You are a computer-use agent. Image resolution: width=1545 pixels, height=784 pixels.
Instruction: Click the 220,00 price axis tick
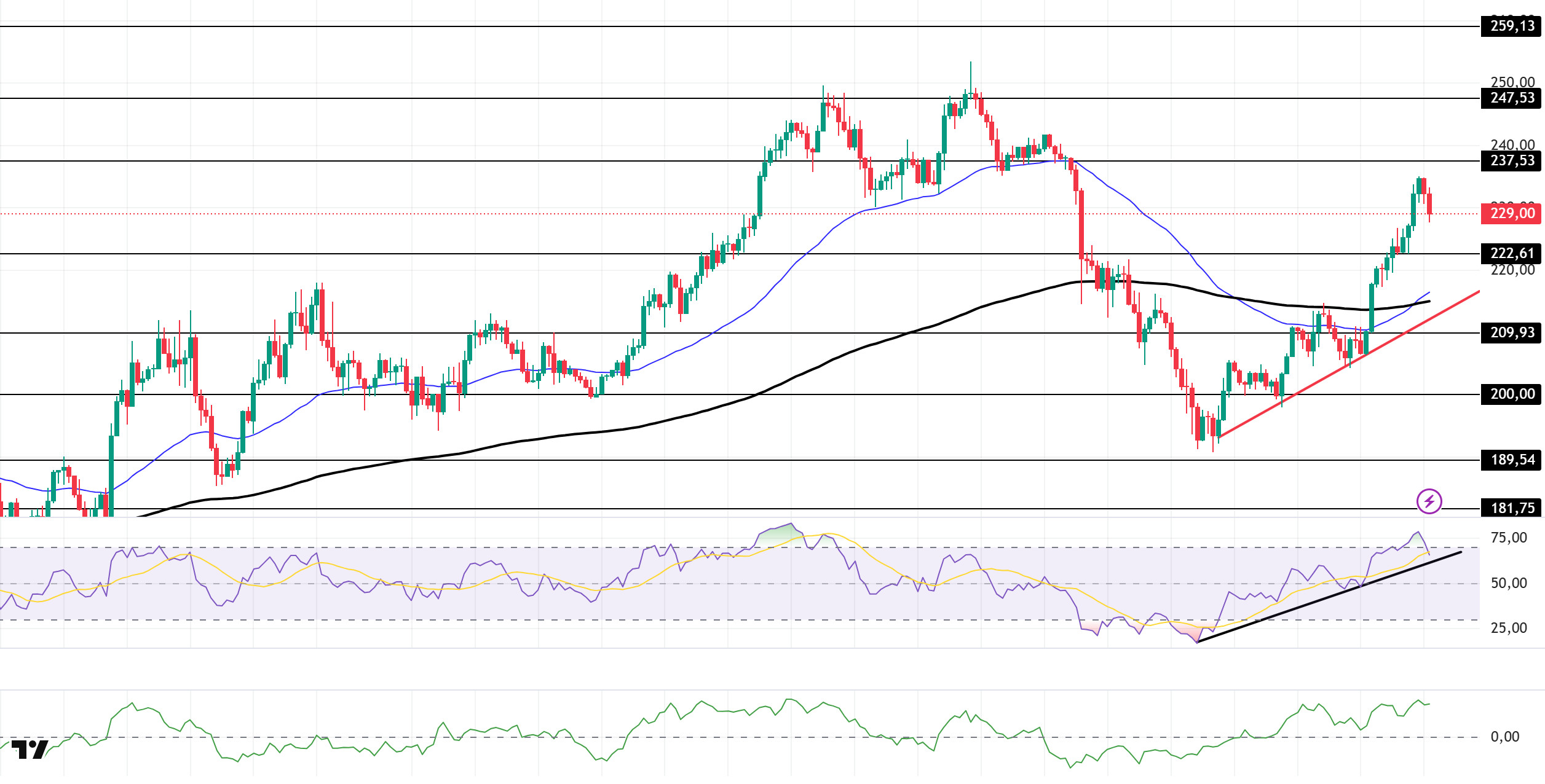tap(1512, 270)
